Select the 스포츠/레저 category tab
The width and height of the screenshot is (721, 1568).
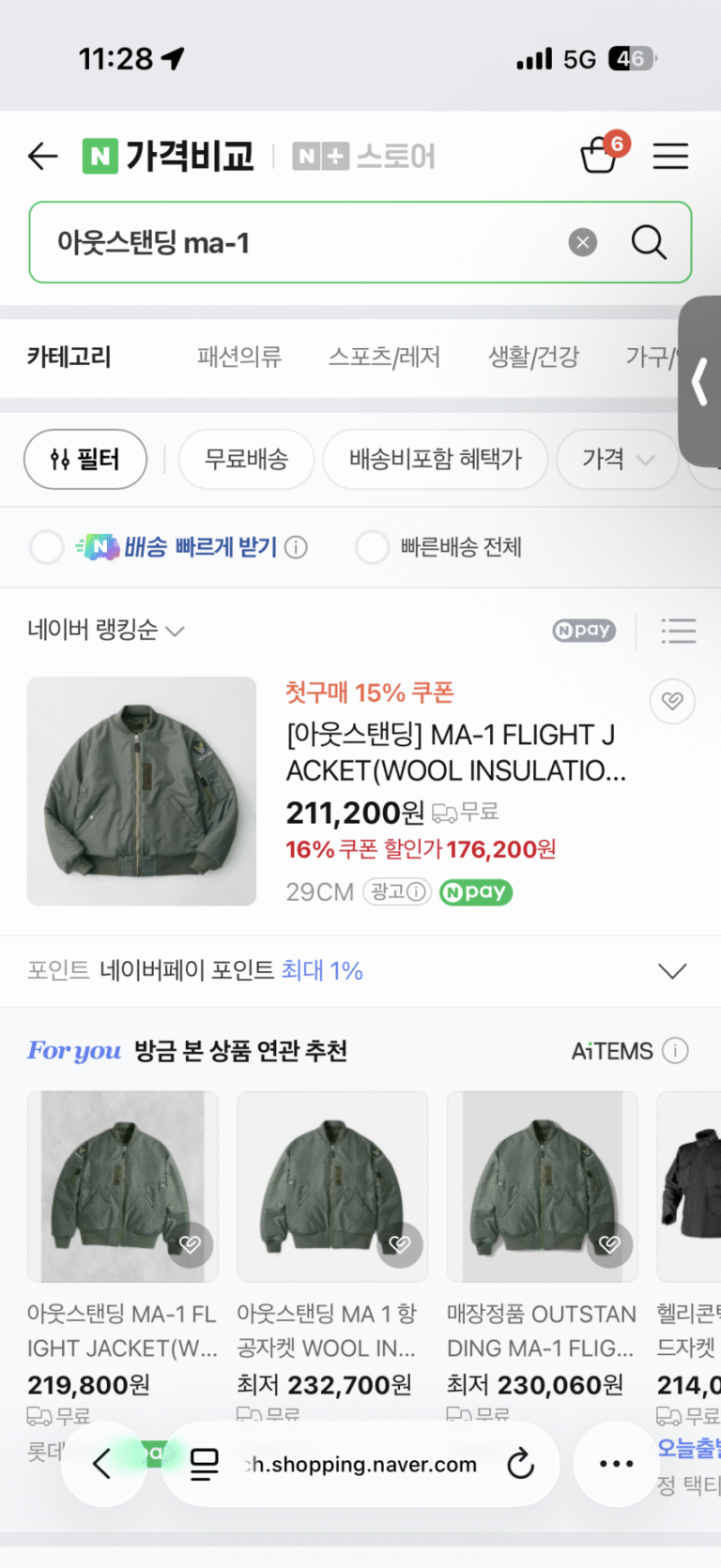[x=384, y=357]
